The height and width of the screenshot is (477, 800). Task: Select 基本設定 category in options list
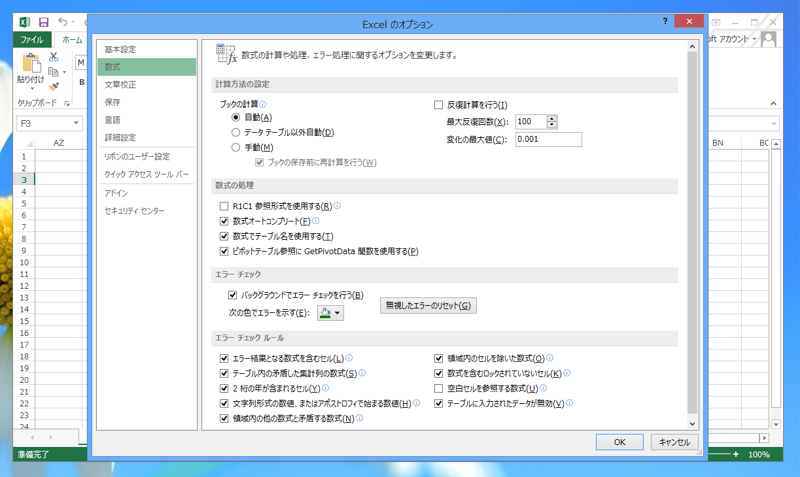pos(147,49)
